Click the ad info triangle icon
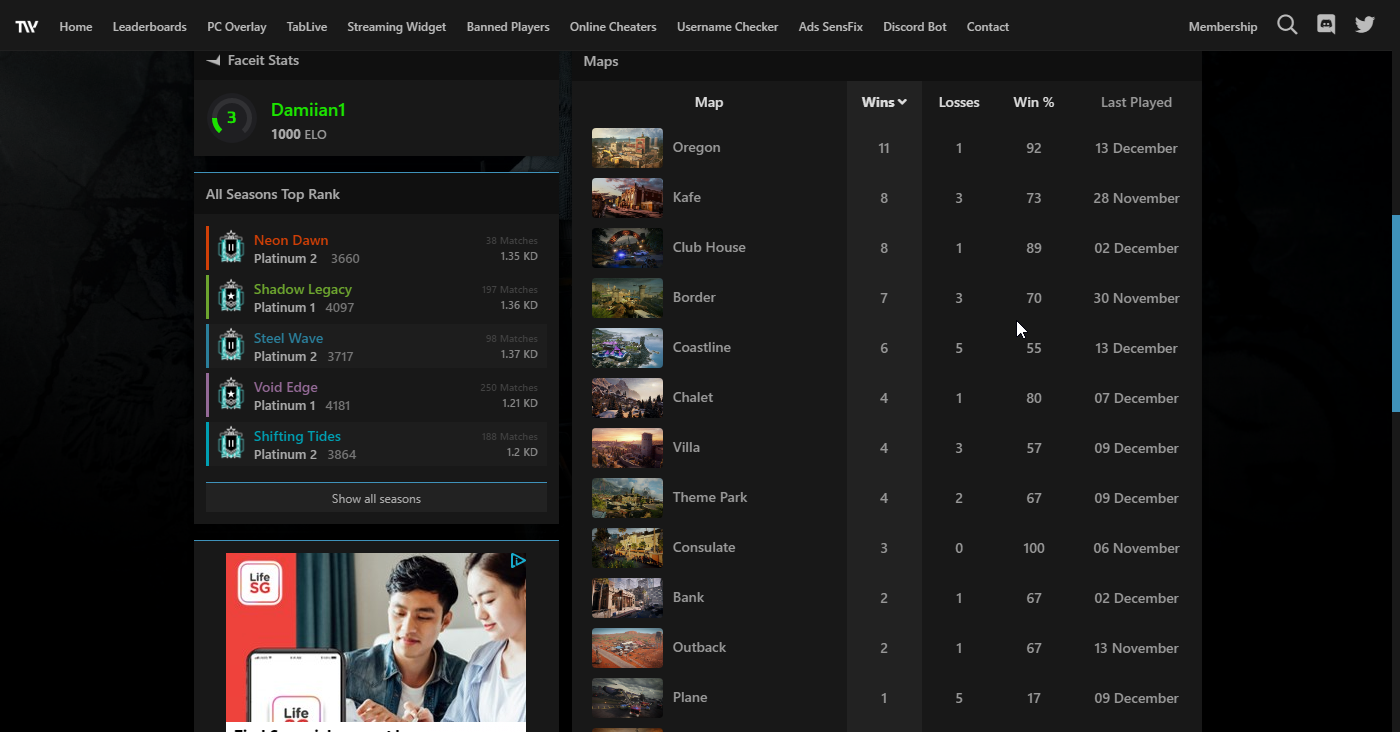This screenshot has width=1400, height=732. 518,561
